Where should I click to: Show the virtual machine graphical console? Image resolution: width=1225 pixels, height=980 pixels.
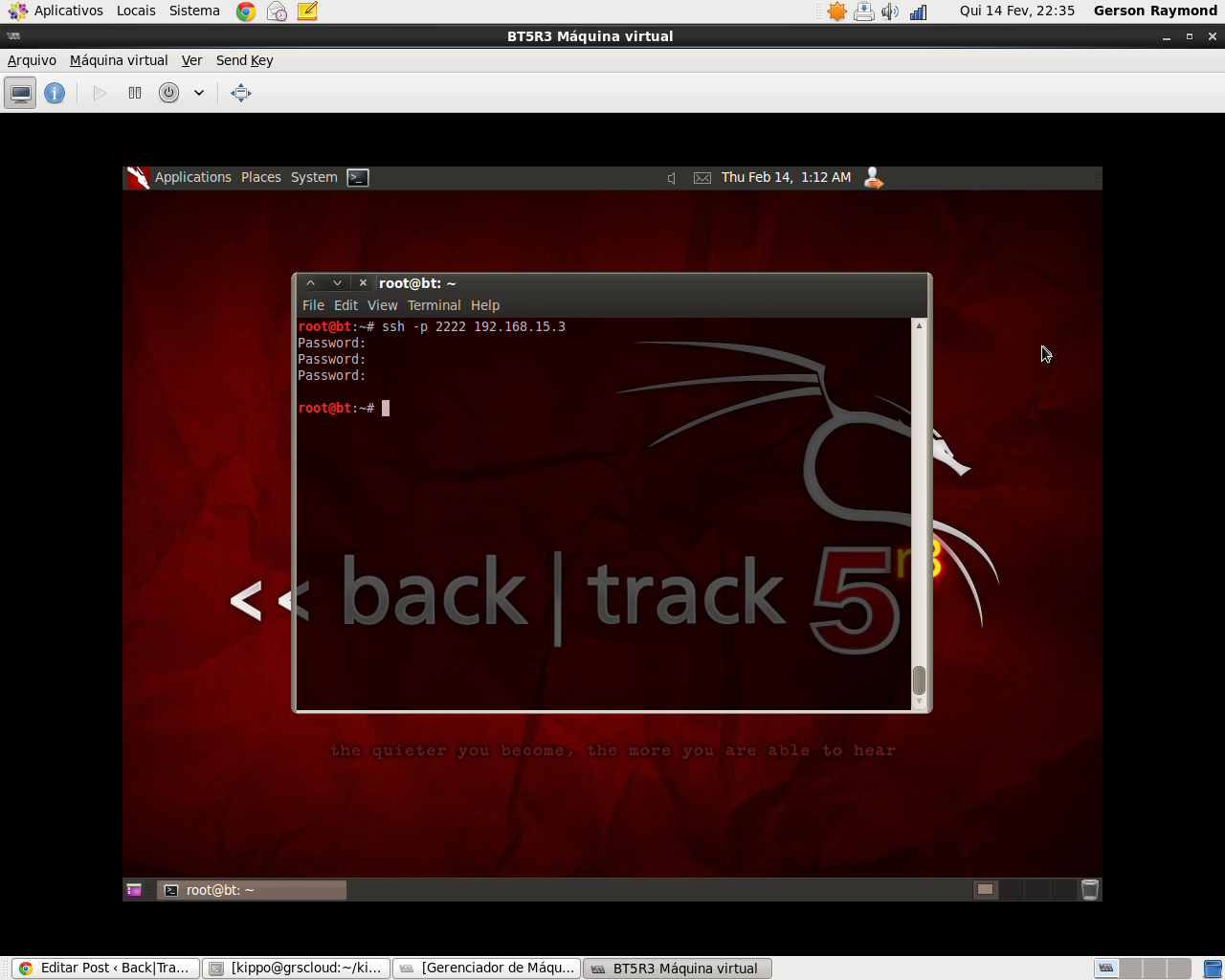click(x=20, y=93)
